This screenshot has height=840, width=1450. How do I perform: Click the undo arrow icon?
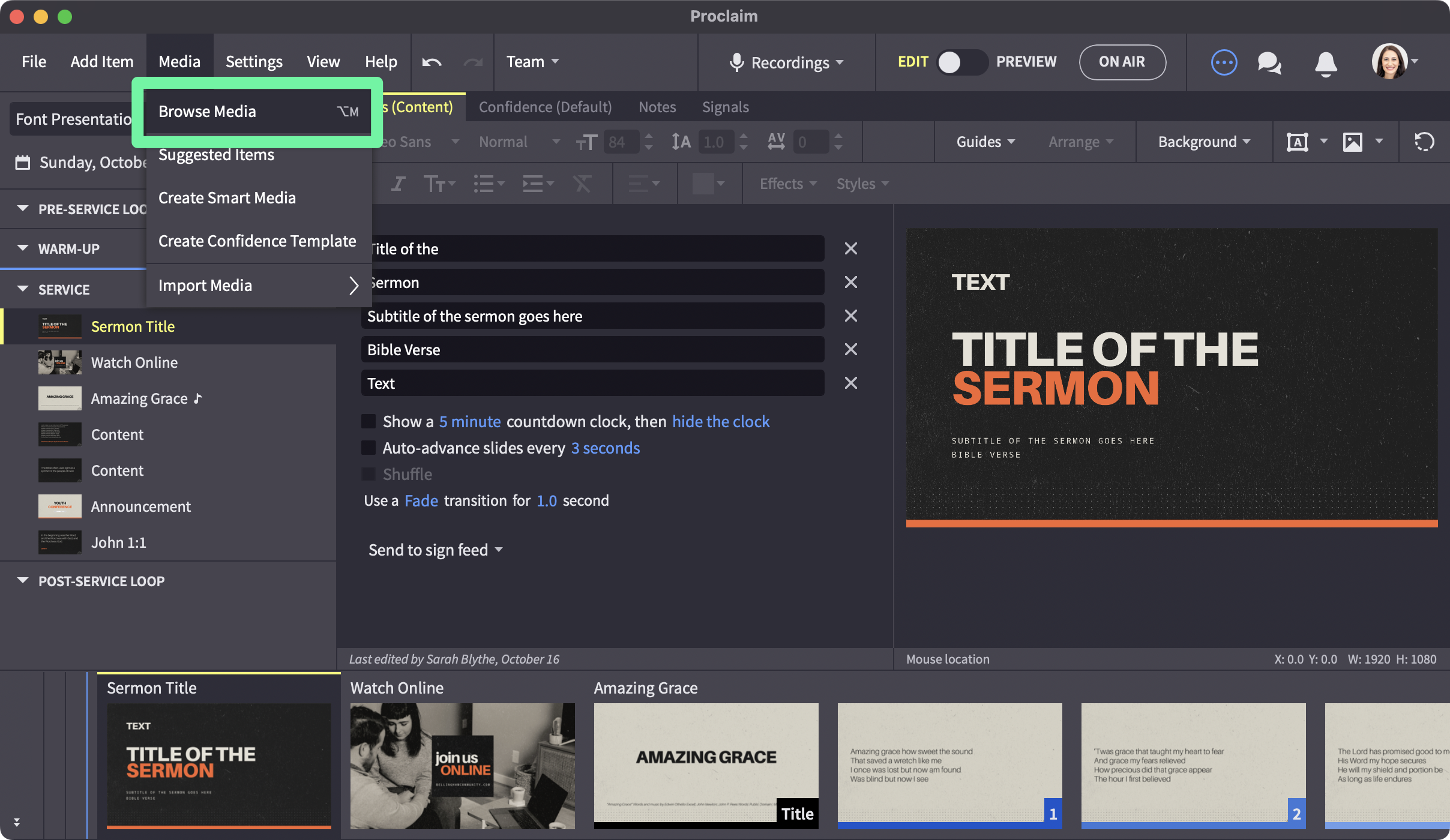pos(432,62)
